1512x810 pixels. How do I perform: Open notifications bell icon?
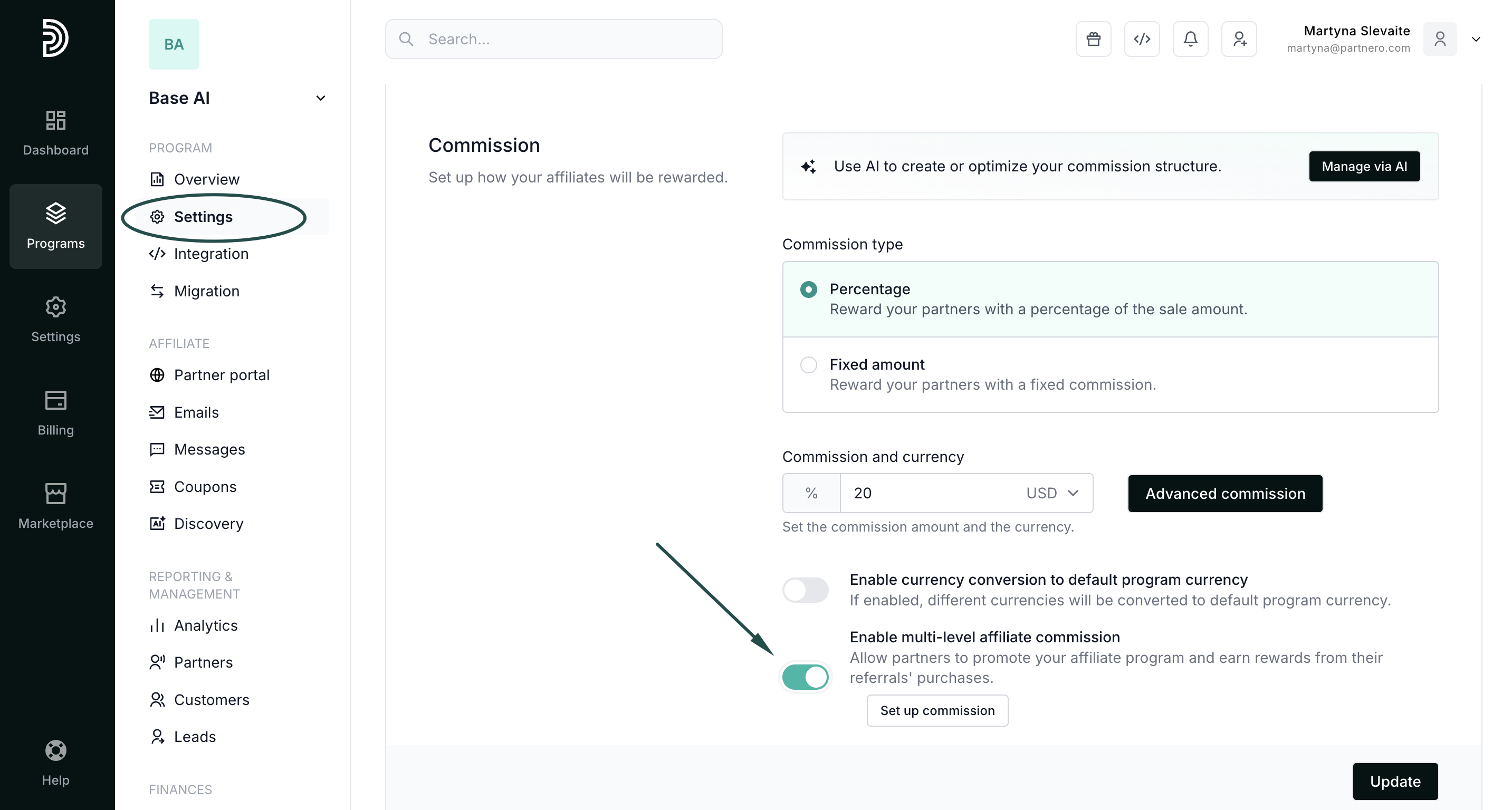coord(1190,40)
